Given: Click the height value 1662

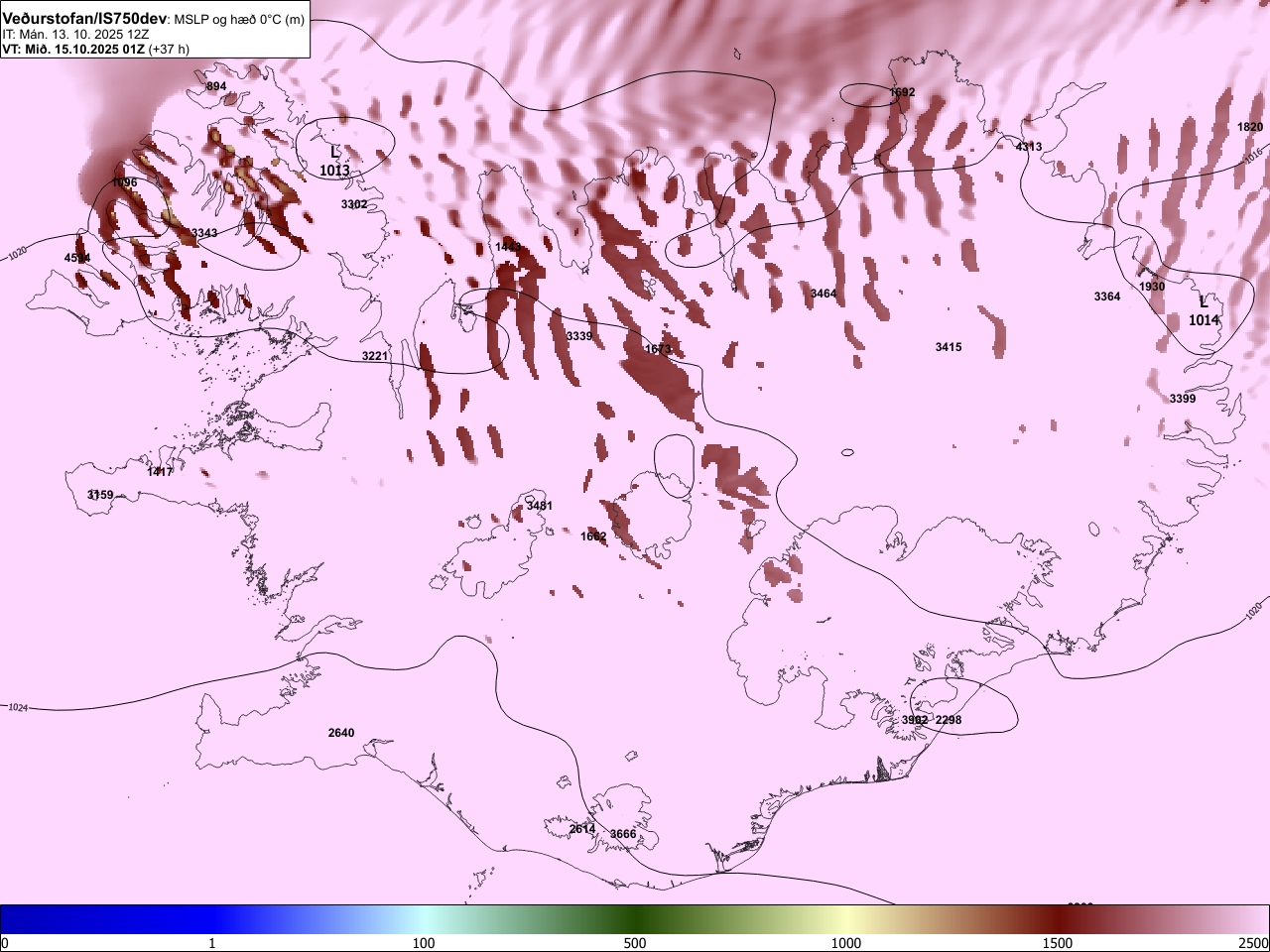Looking at the screenshot, I should 593,536.
